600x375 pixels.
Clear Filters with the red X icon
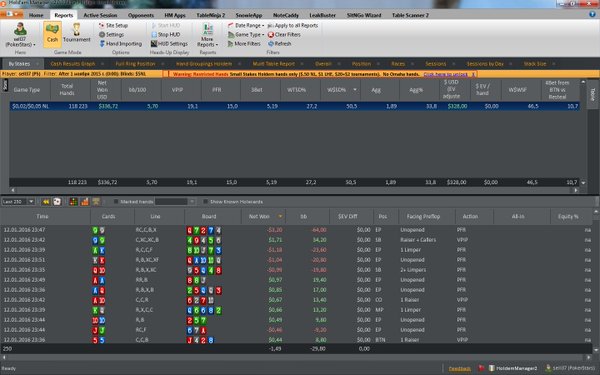click(284, 34)
